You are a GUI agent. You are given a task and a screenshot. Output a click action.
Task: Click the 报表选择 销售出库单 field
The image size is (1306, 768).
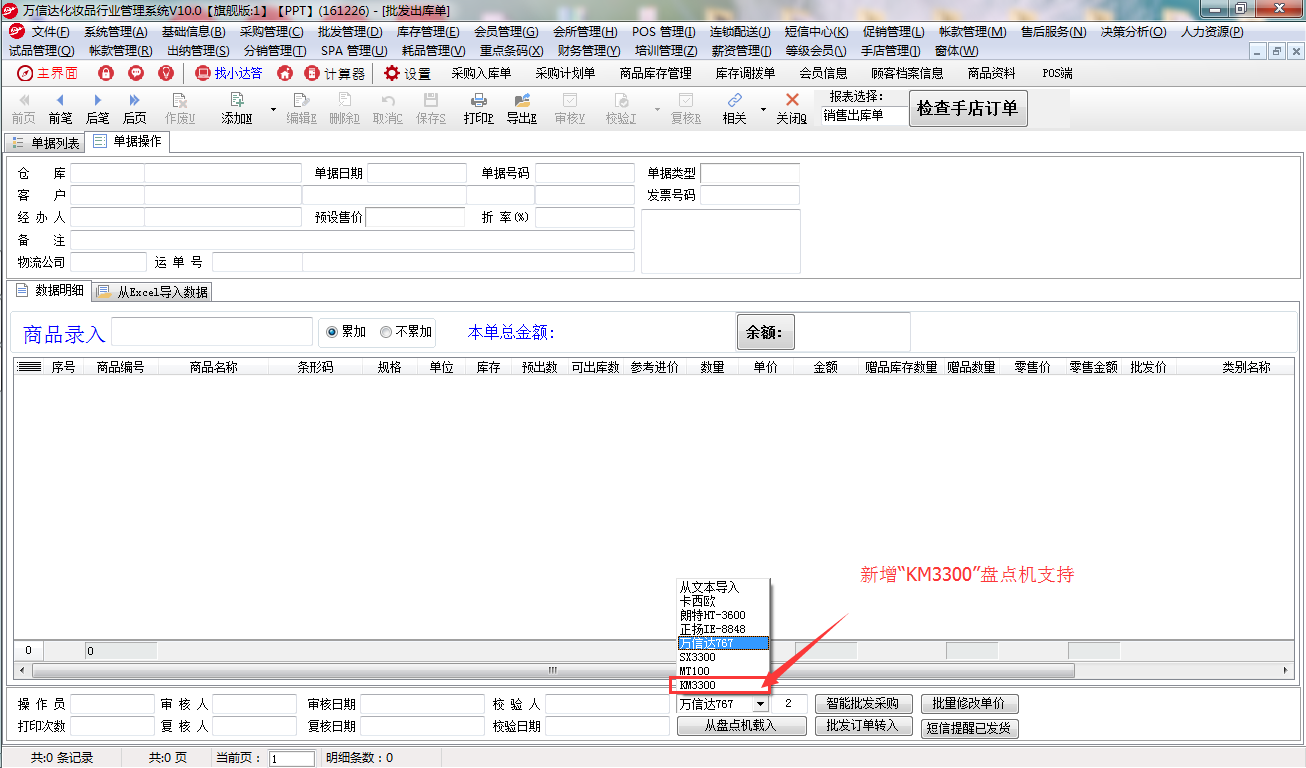tap(864, 115)
